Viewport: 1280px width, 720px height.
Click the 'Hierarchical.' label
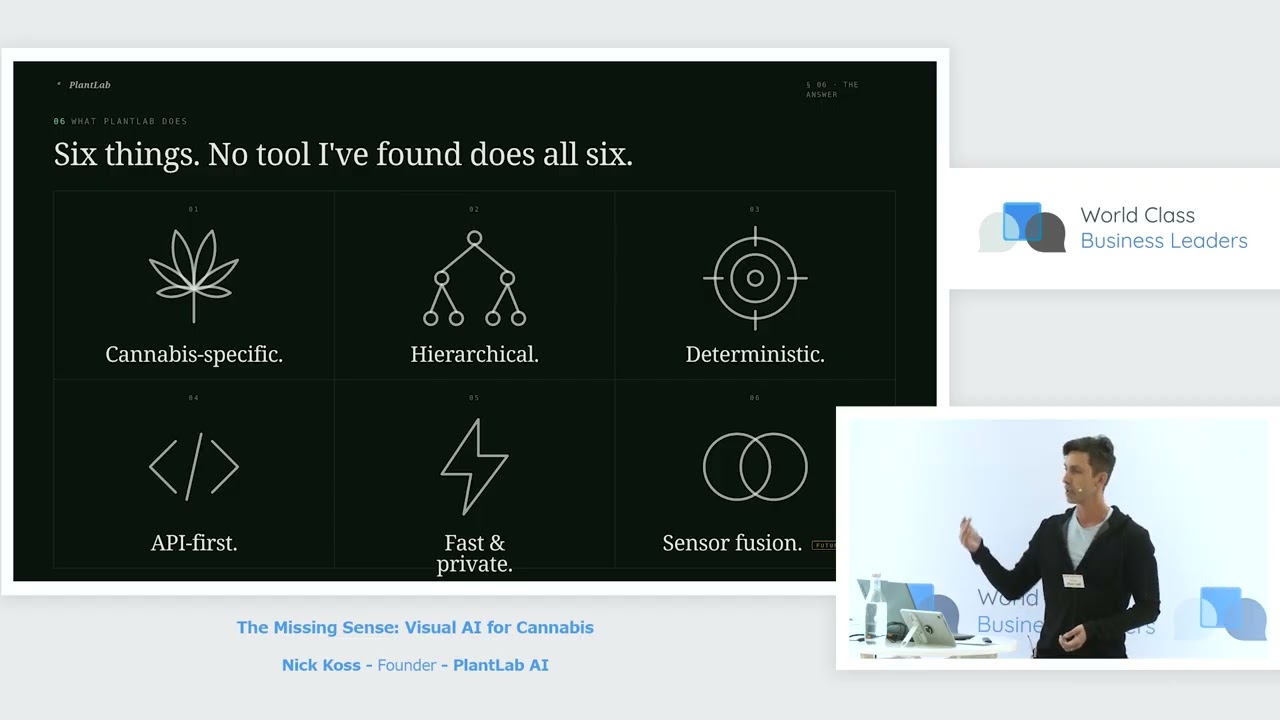point(474,354)
